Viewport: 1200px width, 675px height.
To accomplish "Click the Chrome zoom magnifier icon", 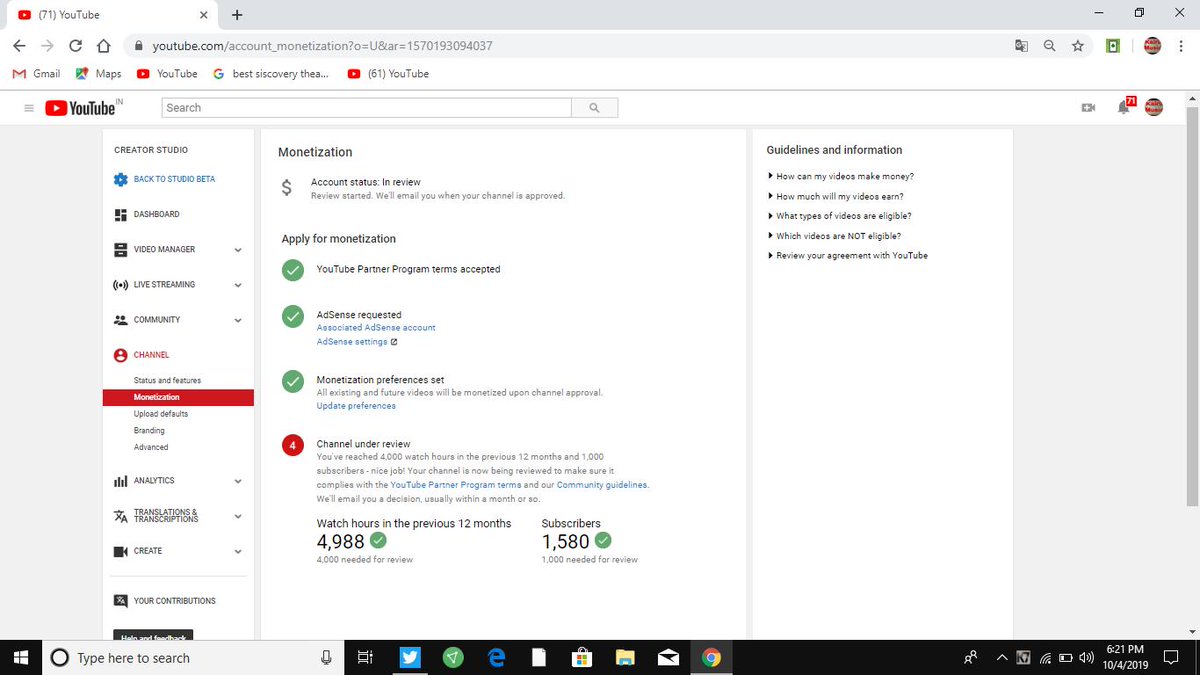I will 1049,45.
